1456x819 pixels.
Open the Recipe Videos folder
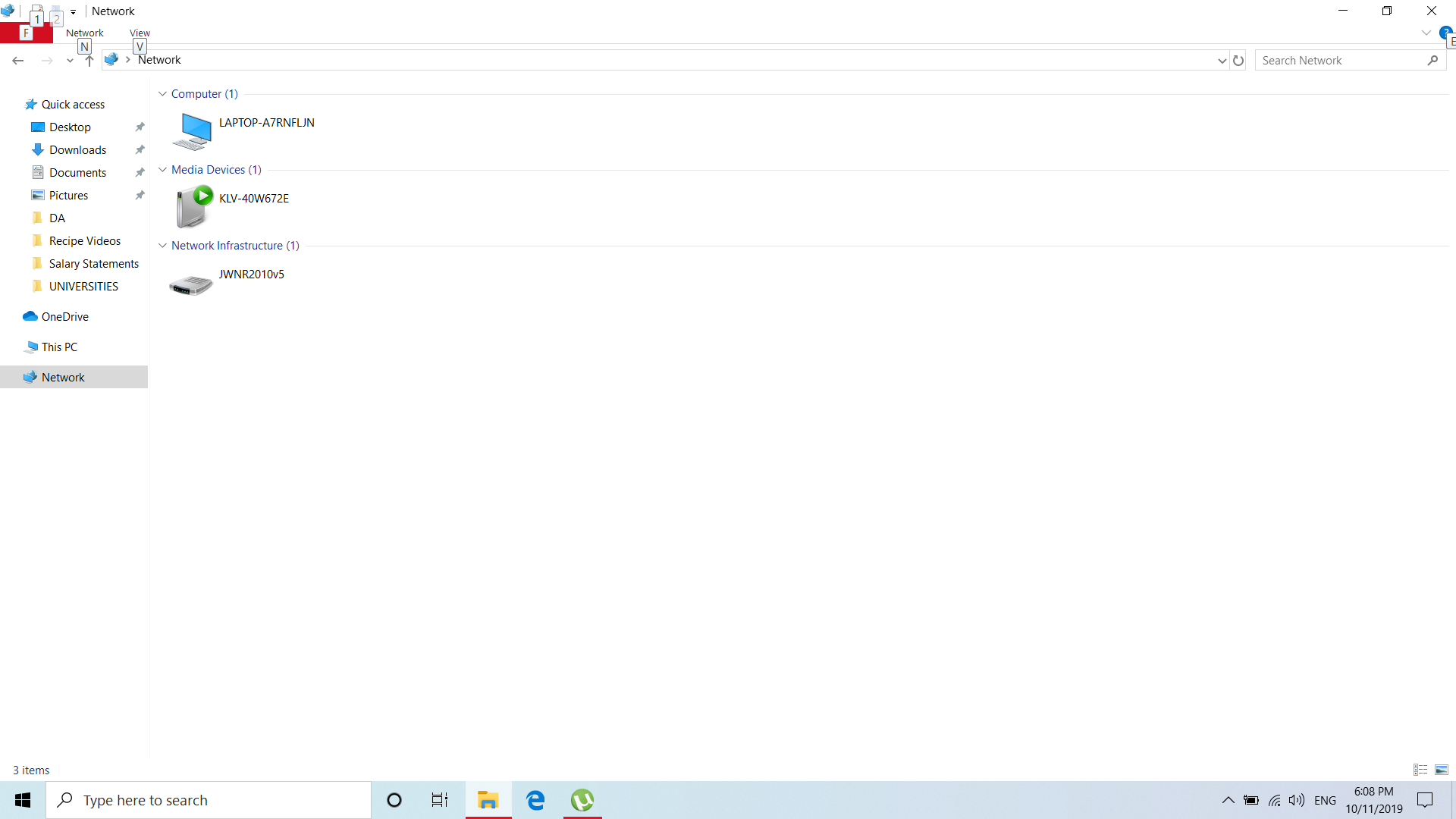84,241
